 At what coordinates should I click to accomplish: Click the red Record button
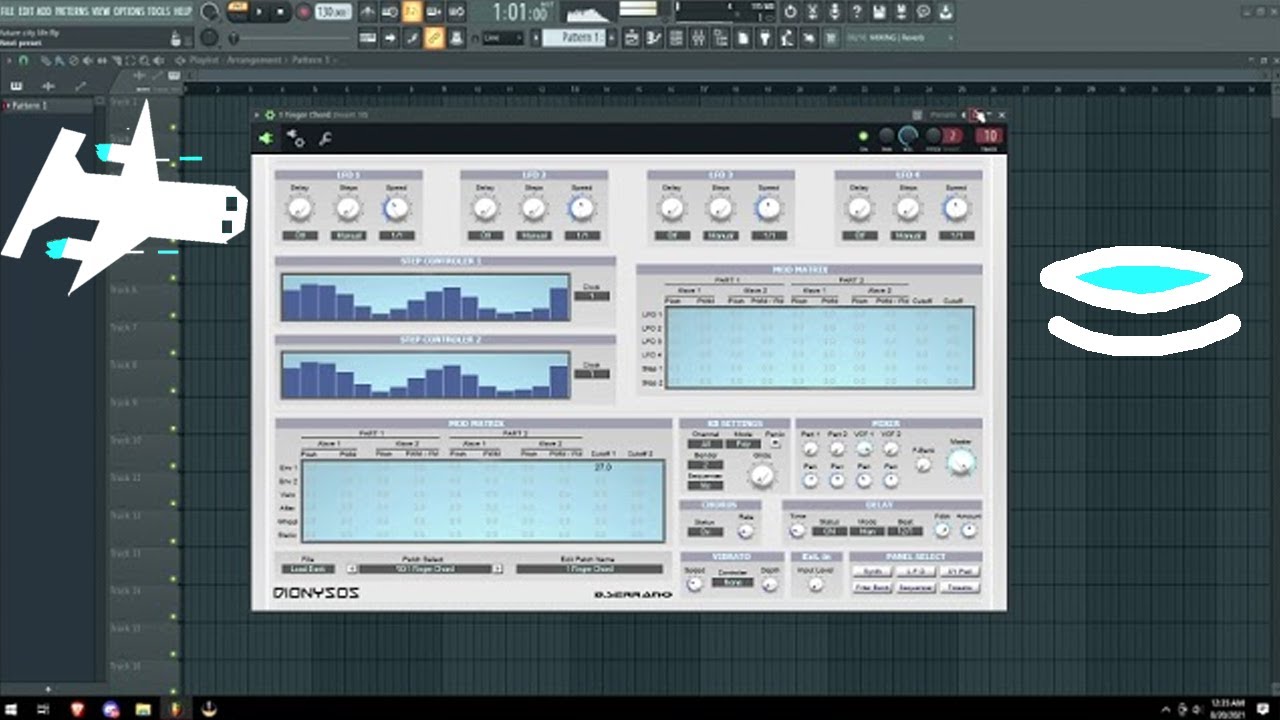click(303, 13)
